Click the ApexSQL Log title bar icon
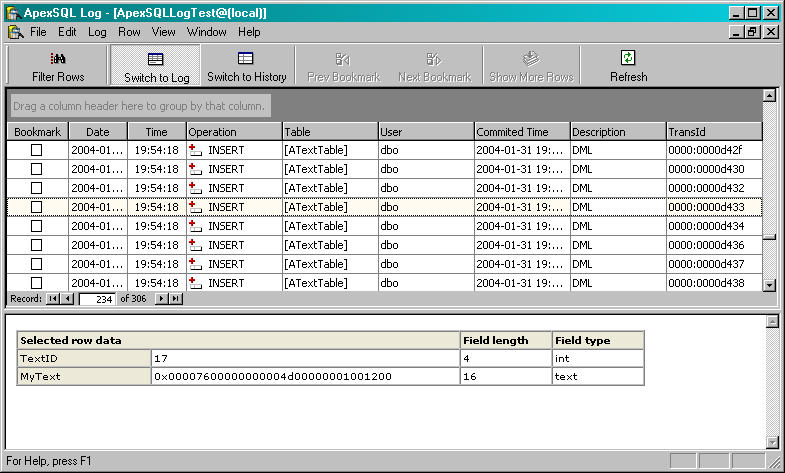Image resolution: width=785 pixels, height=473 pixels. click(x=13, y=13)
